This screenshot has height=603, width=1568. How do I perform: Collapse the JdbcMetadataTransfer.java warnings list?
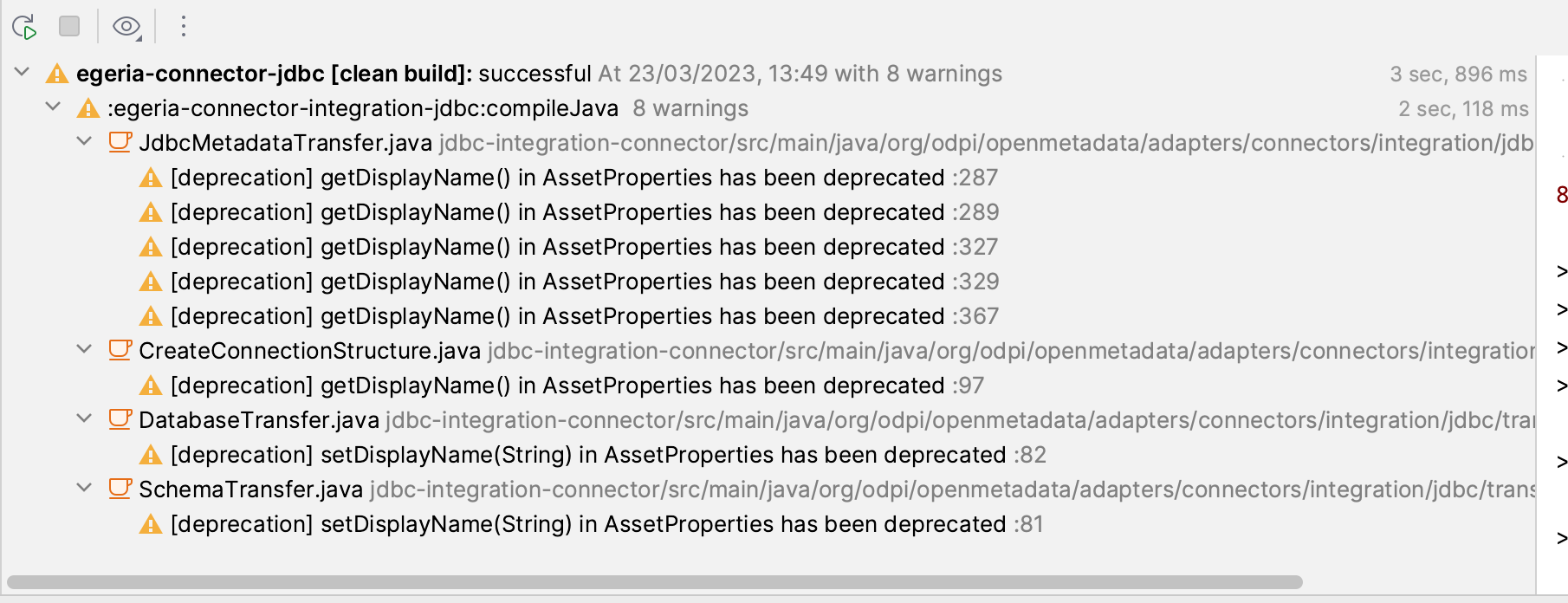(84, 143)
